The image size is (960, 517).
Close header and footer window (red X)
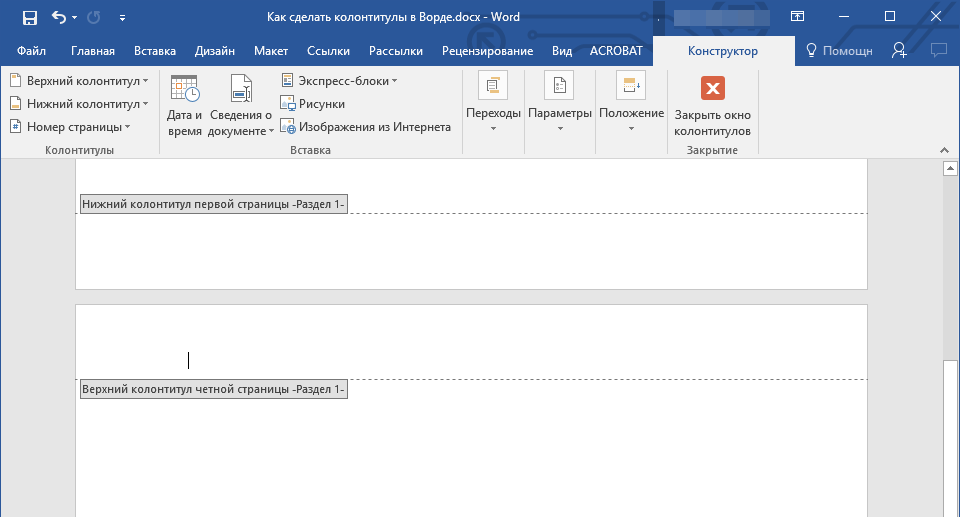coord(712,105)
